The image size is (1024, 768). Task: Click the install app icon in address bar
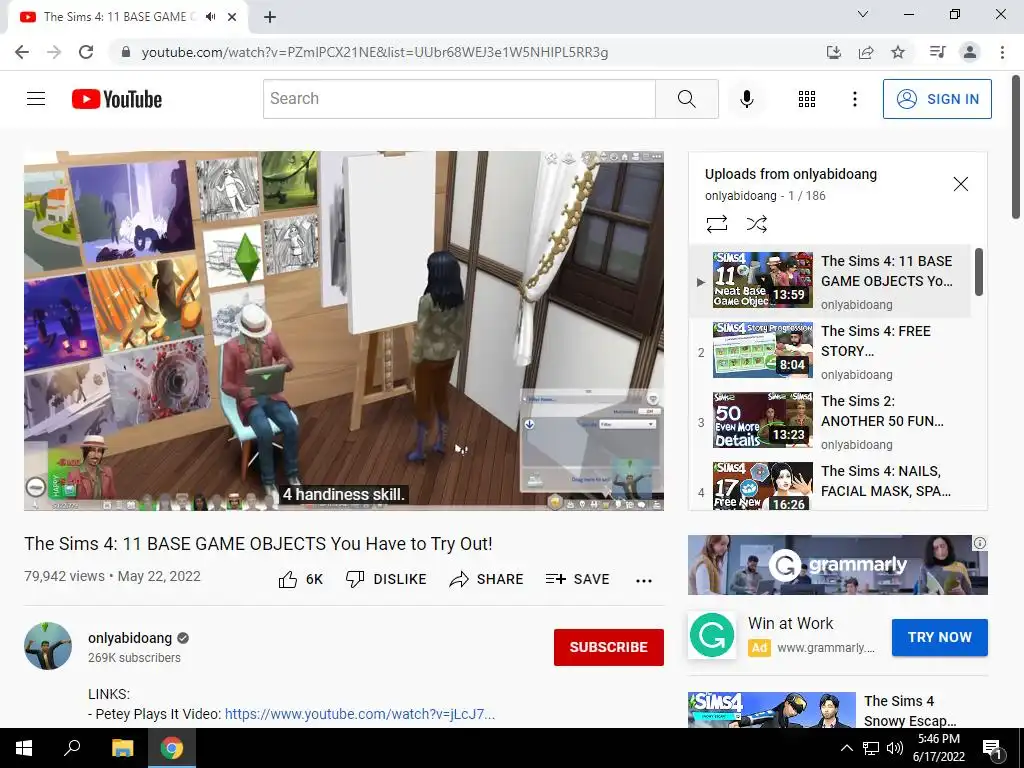pos(834,52)
